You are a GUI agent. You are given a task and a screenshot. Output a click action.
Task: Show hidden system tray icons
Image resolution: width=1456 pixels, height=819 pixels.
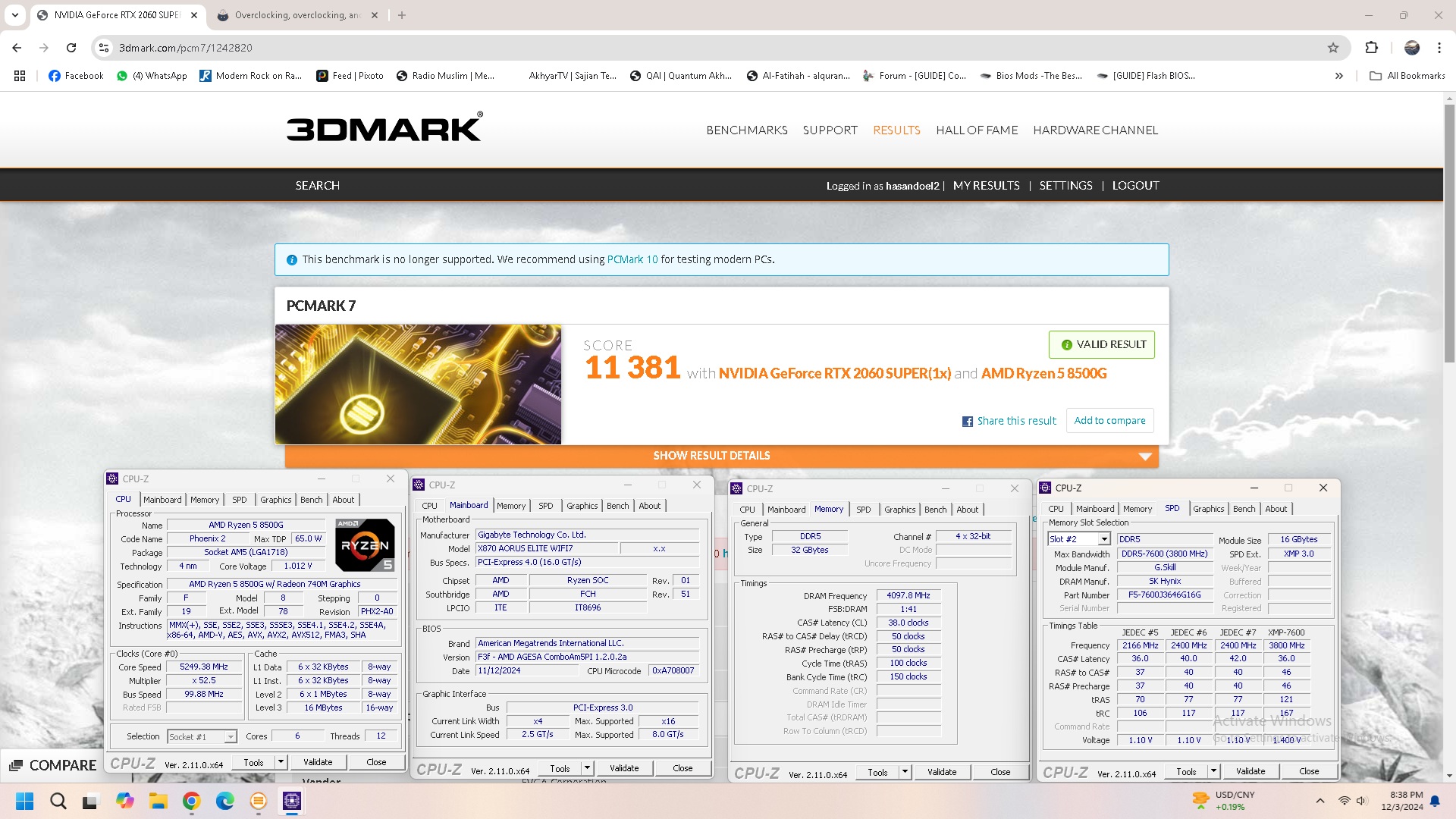(1319, 801)
